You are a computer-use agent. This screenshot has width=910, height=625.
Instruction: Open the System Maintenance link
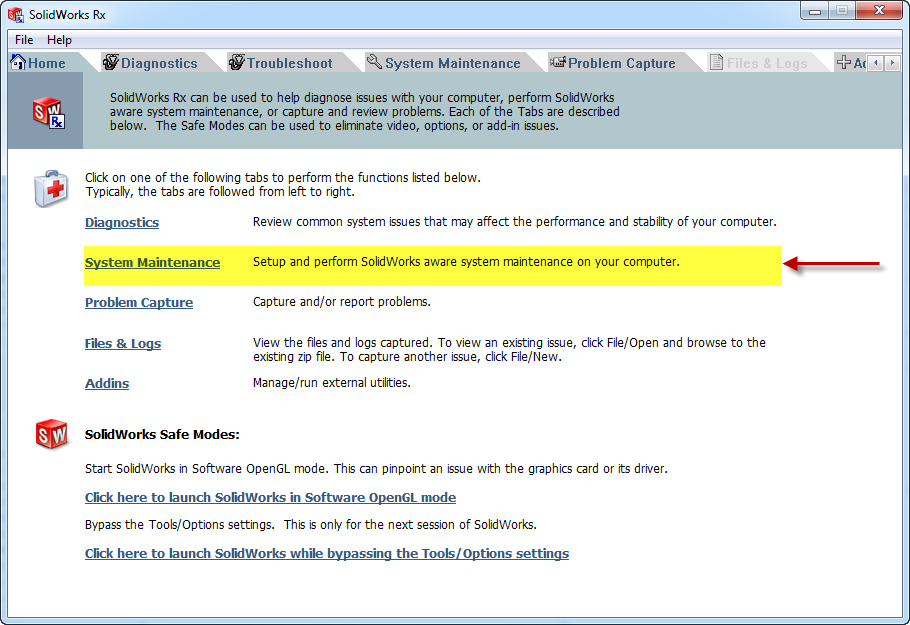point(152,262)
